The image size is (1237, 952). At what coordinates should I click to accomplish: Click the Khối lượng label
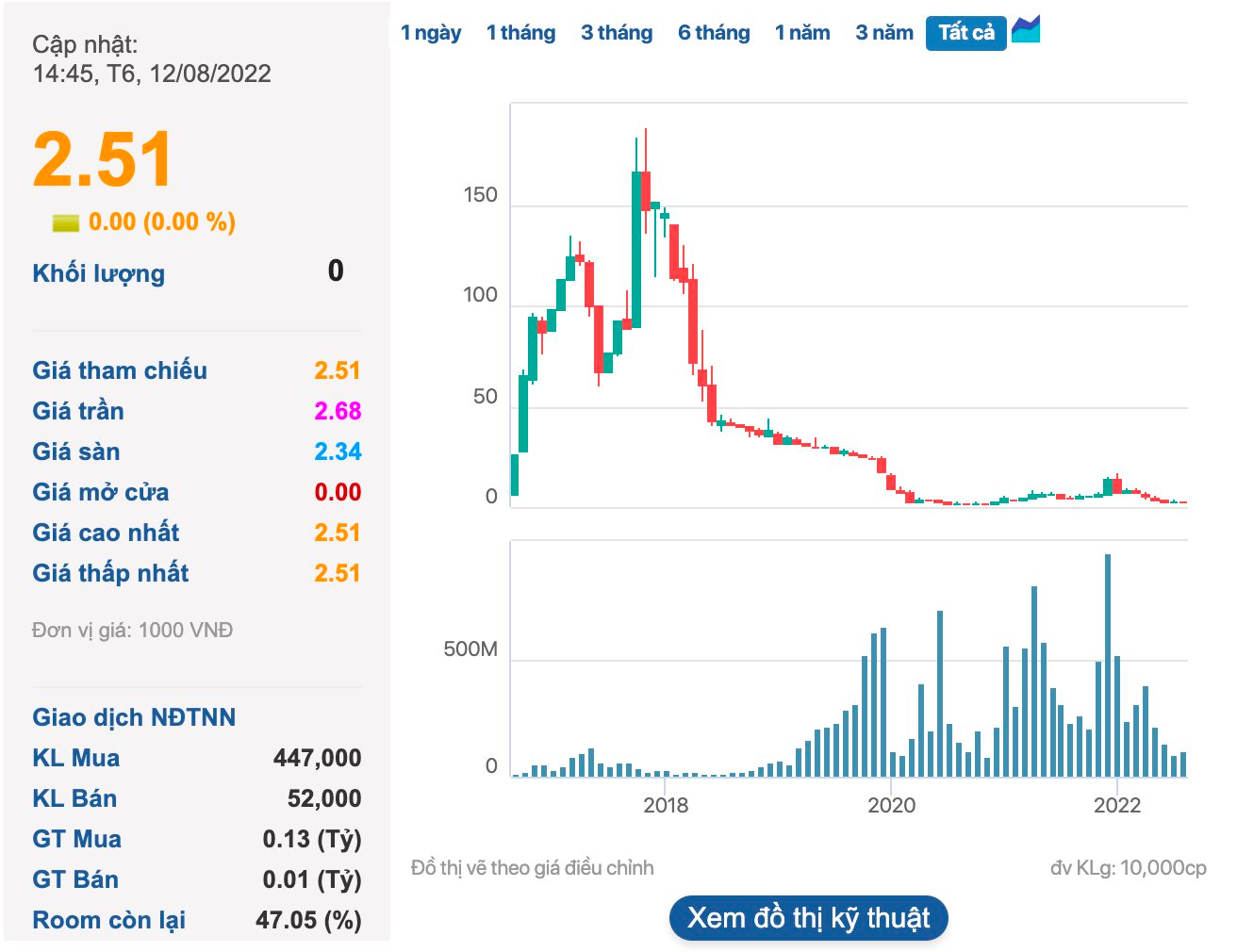pyautogui.click(x=99, y=273)
